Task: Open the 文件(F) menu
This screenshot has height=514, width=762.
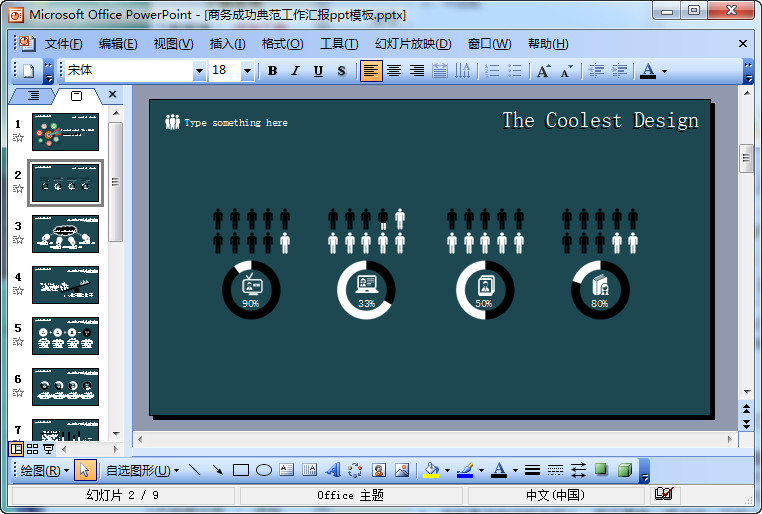Action: pos(64,44)
